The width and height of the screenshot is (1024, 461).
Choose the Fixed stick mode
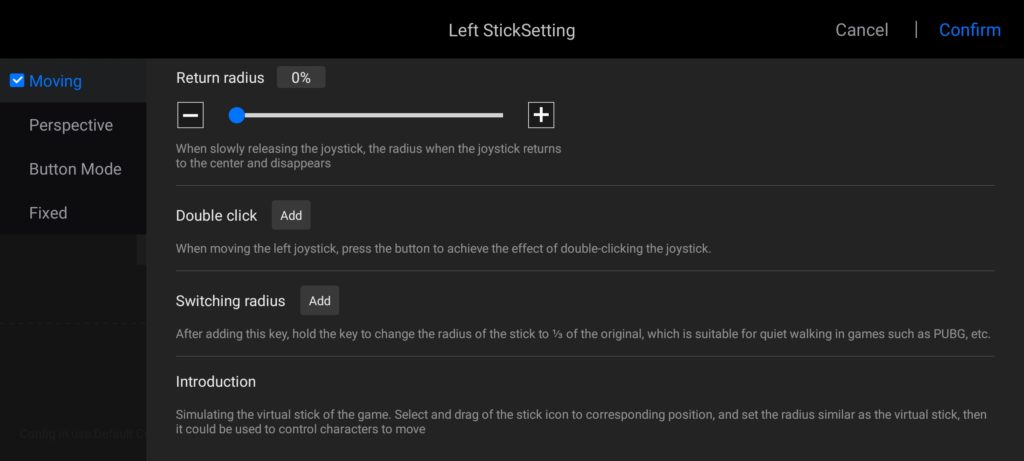[x=48, y=213]
